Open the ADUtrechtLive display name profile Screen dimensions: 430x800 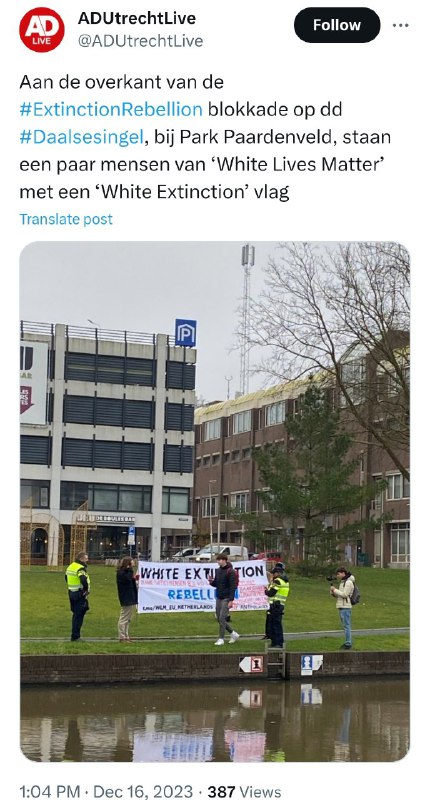(137, 18)
